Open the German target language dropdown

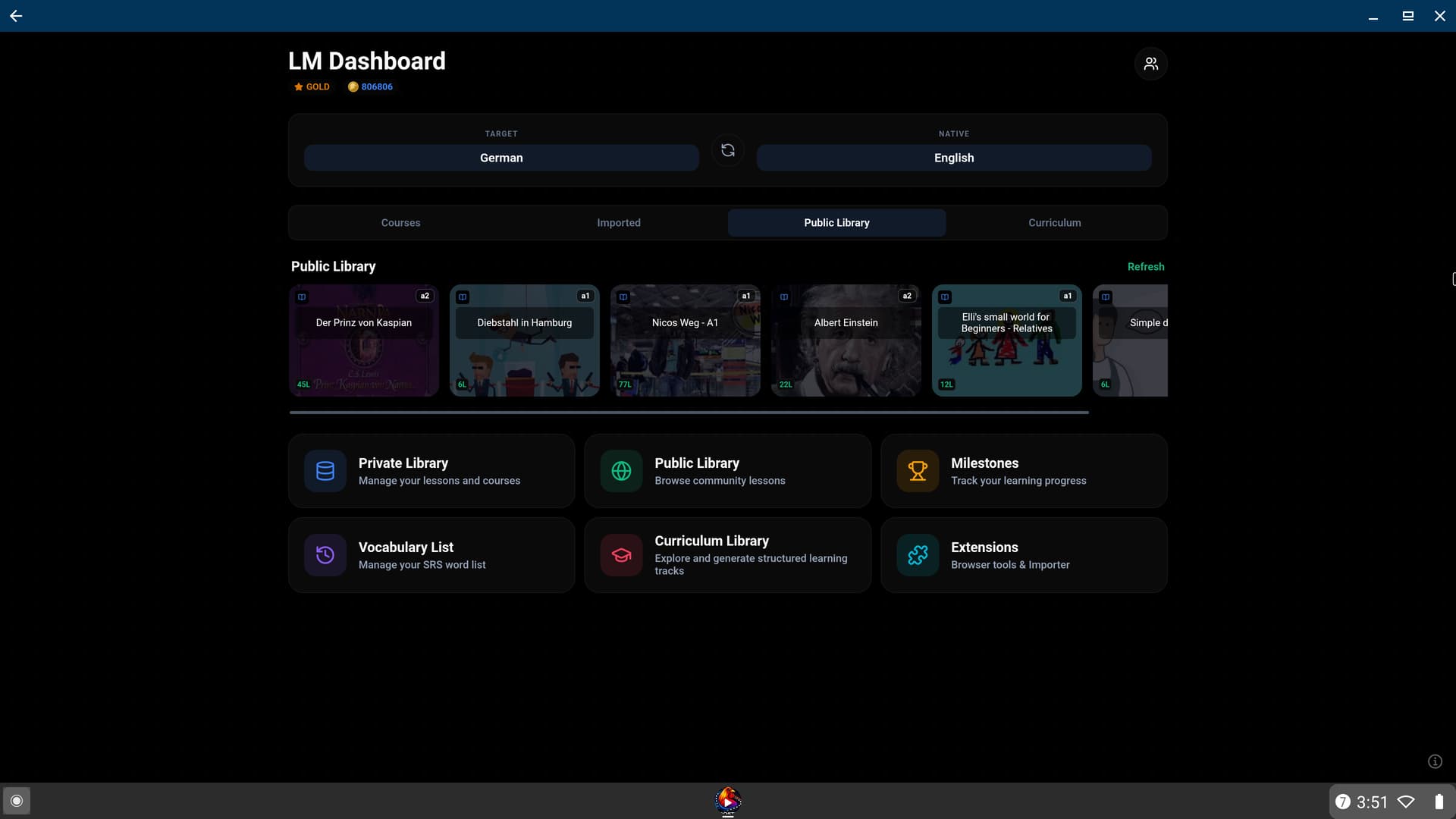[501, 158]
